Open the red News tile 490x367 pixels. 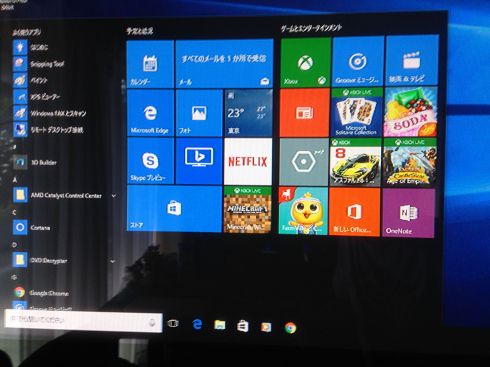pos(305,113)
